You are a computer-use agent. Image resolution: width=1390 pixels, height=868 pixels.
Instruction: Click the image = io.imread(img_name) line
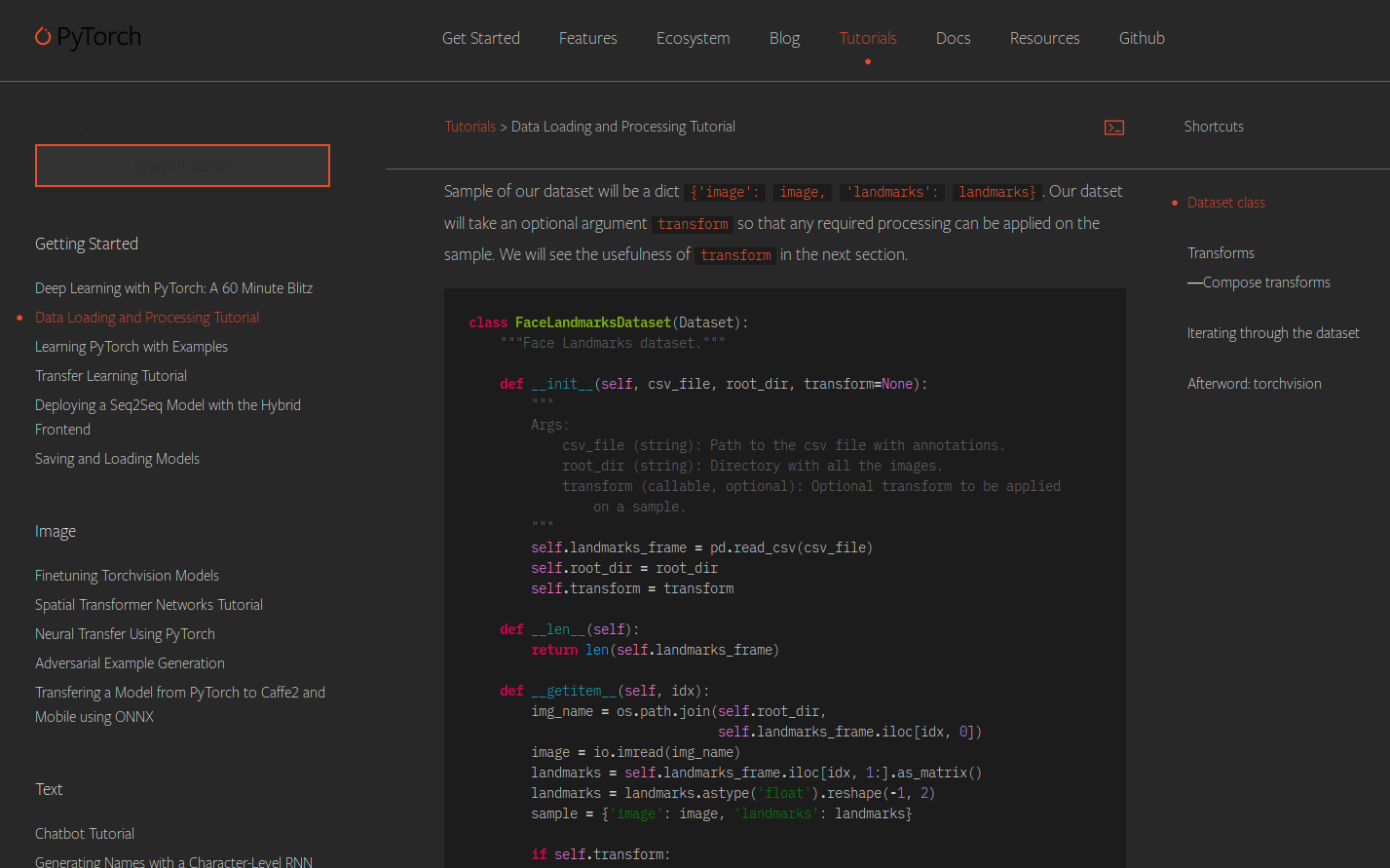[636, 752]
